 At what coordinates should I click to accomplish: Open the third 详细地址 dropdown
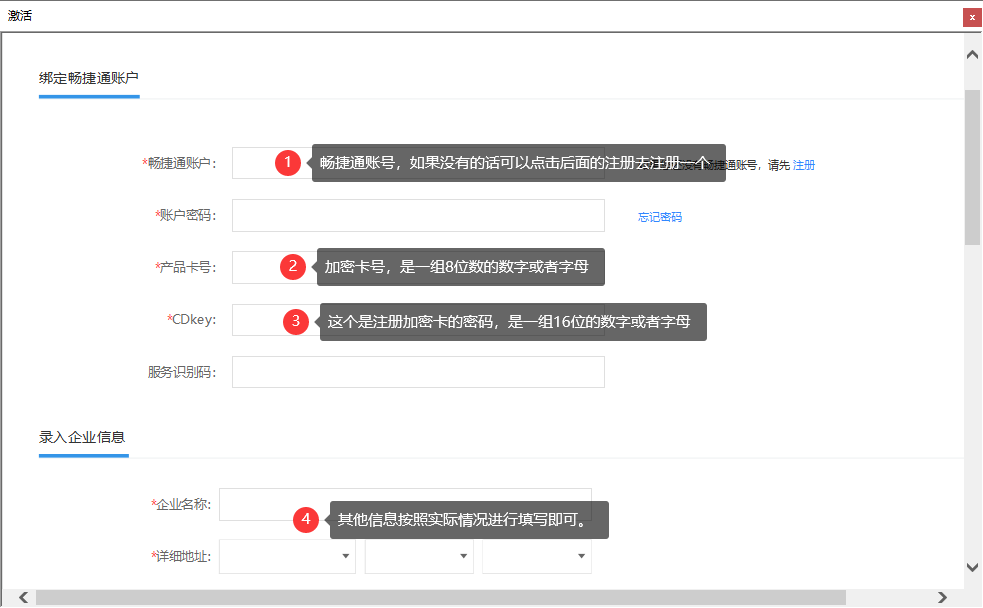[x=537, y=556]
